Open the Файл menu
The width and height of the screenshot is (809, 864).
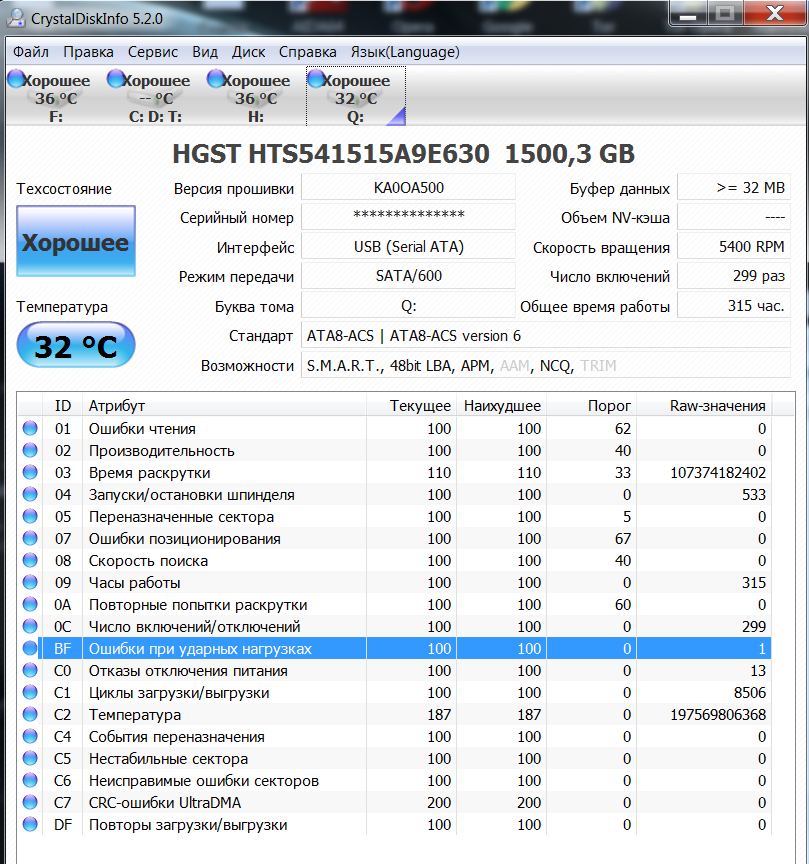(x=31, y=52)
